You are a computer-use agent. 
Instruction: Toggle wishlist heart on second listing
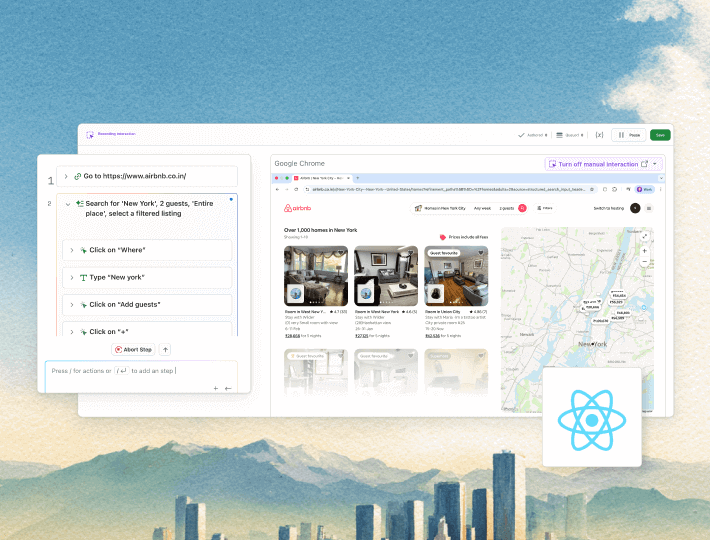coord(411,253)
